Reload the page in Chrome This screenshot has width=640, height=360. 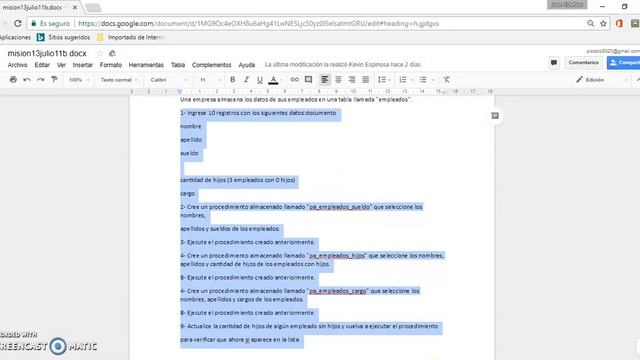pos(18,23)
